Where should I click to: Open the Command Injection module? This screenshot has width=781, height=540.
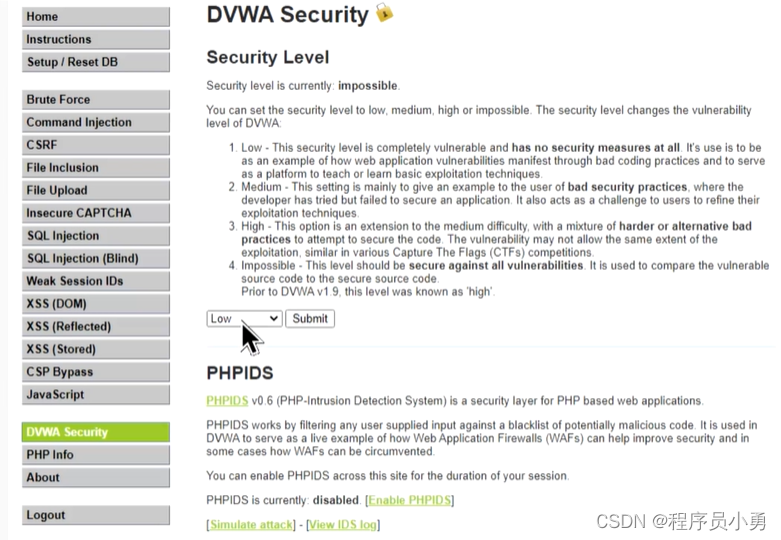(95, 123)
